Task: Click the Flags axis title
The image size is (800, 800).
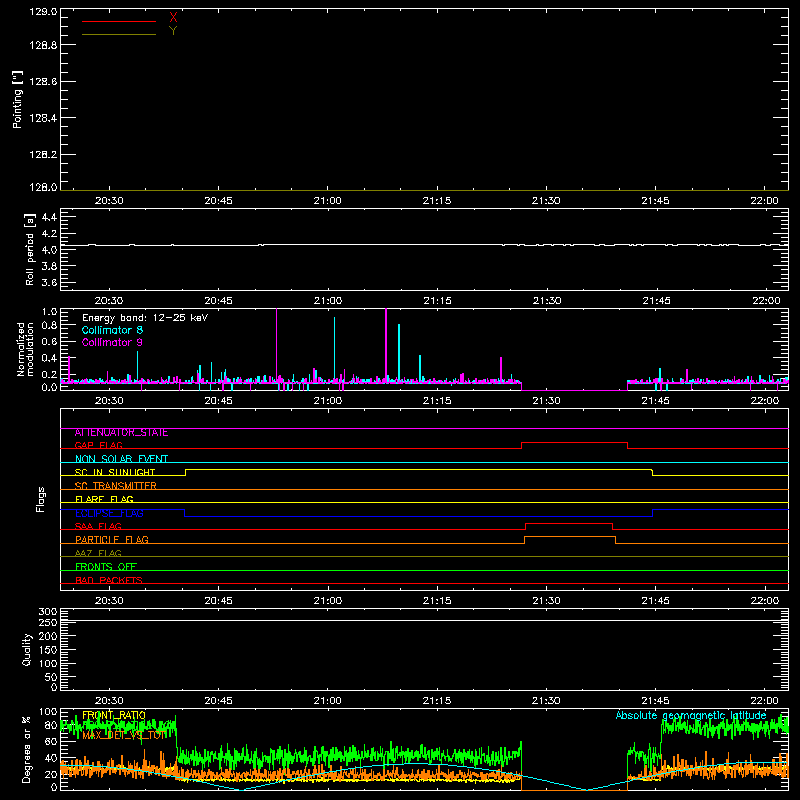Action: pyautogui.click(x=40, y=499)
